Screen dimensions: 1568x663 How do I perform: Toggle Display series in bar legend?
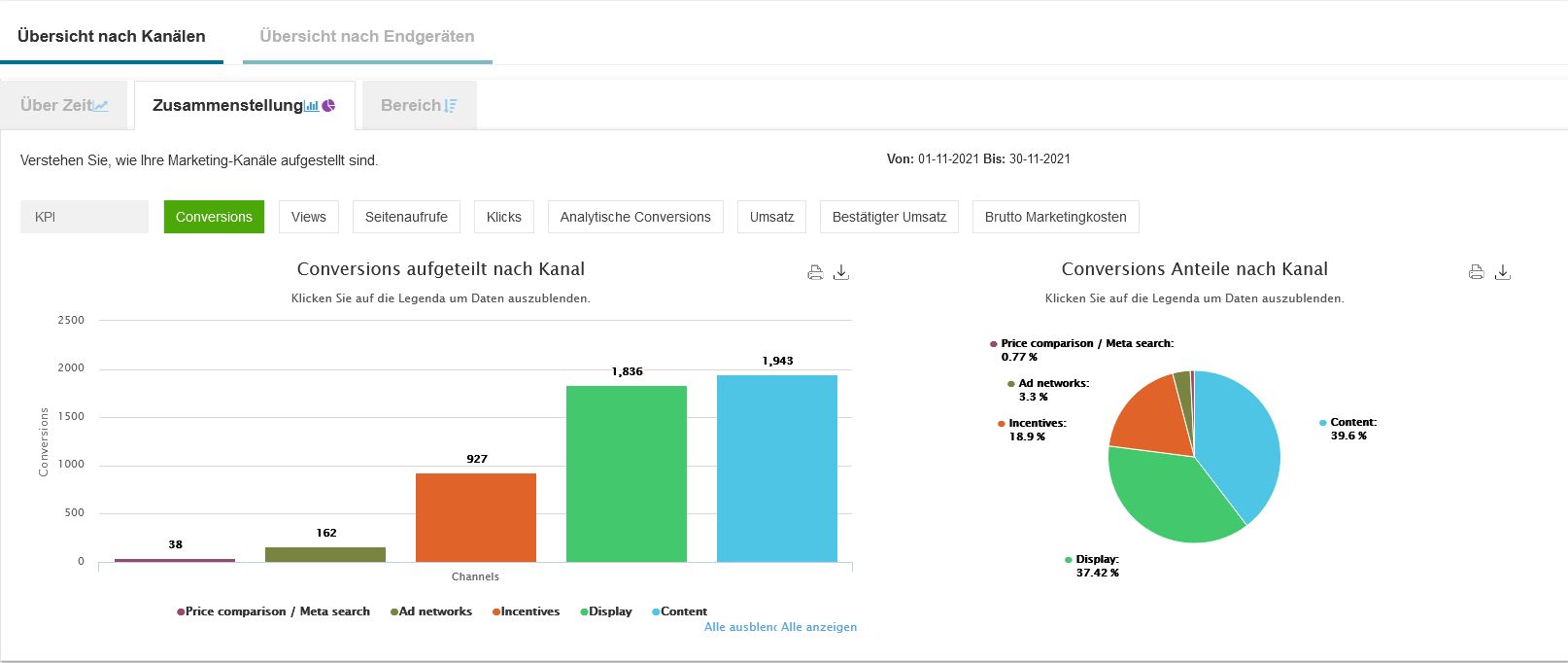pos(609,611)
